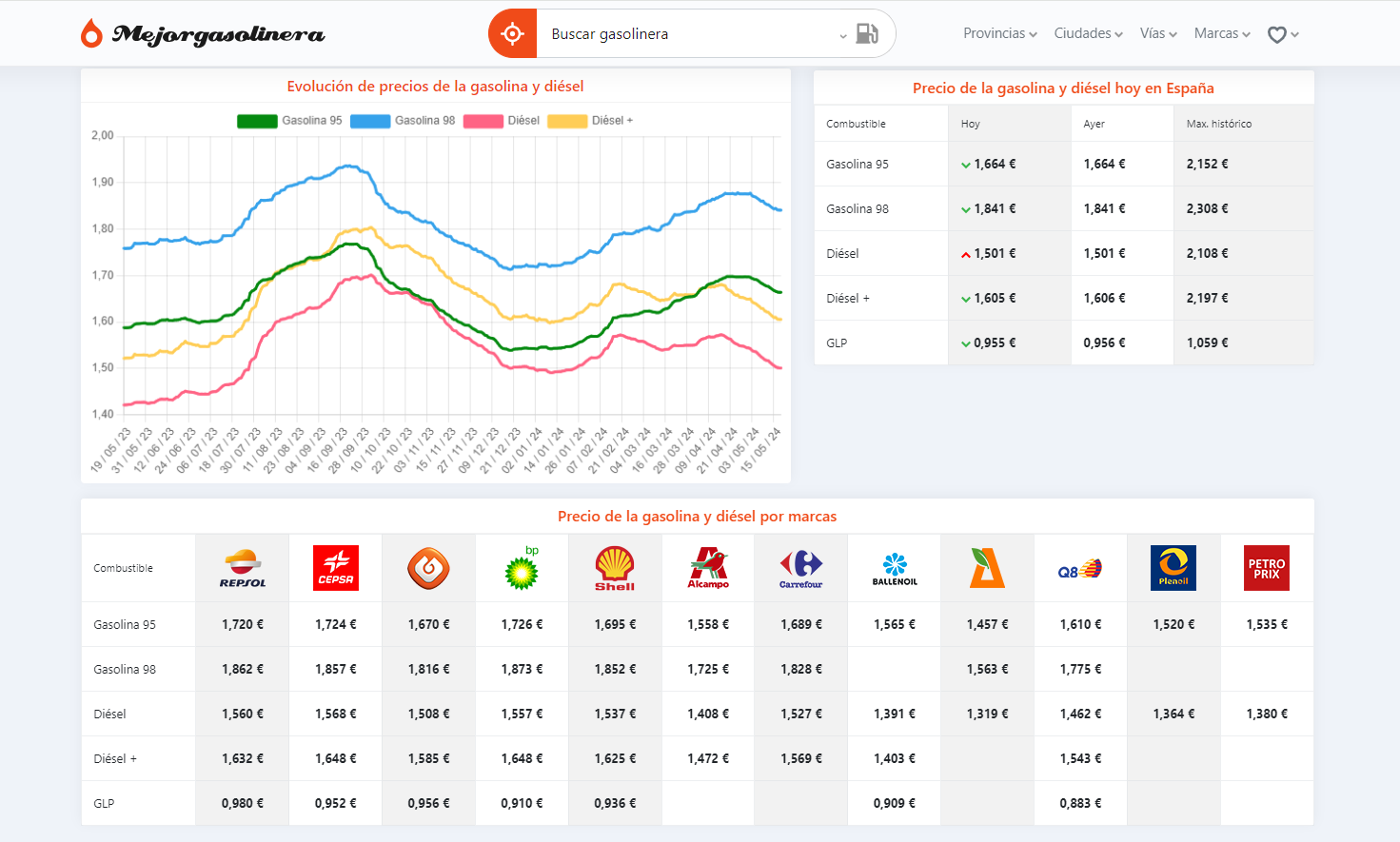
Task: Click green down arrow beside Gasolina 95 price
Action: point(966,165)
